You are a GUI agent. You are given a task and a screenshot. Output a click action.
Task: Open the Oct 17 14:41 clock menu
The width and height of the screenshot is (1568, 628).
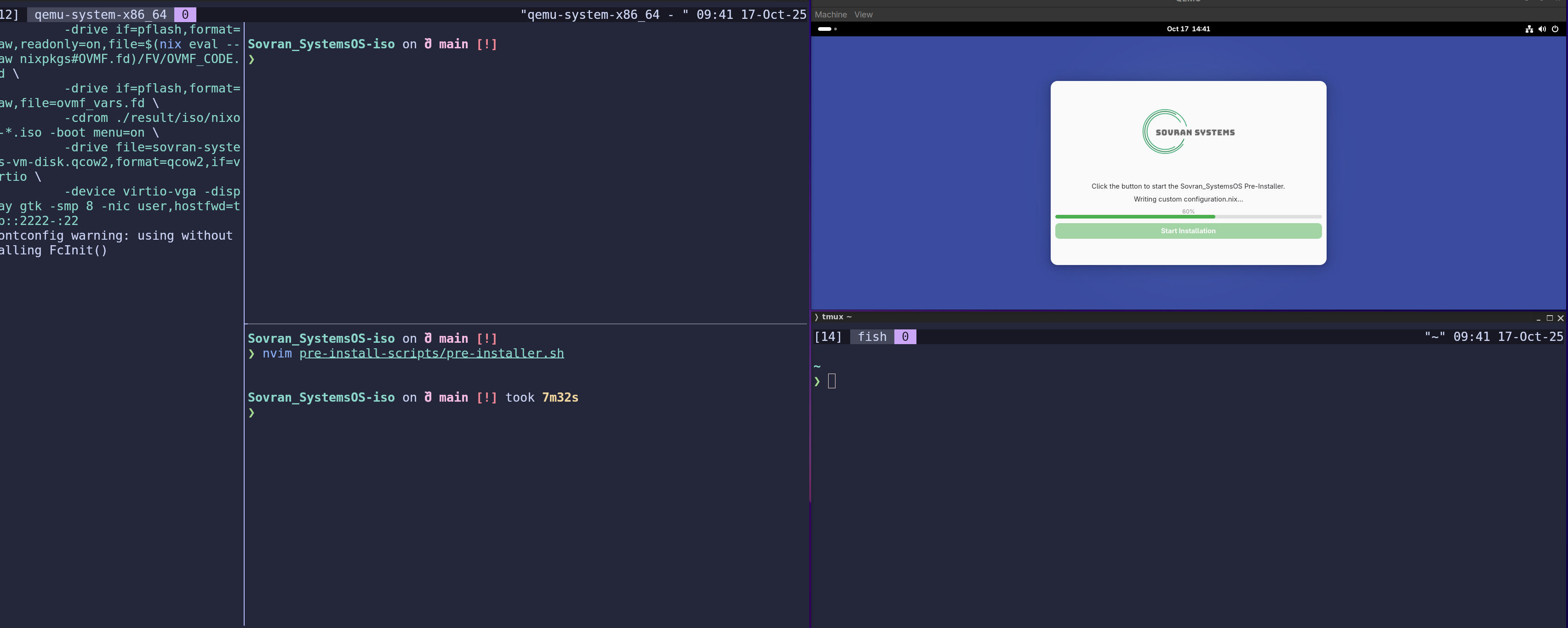point(1188,29)
